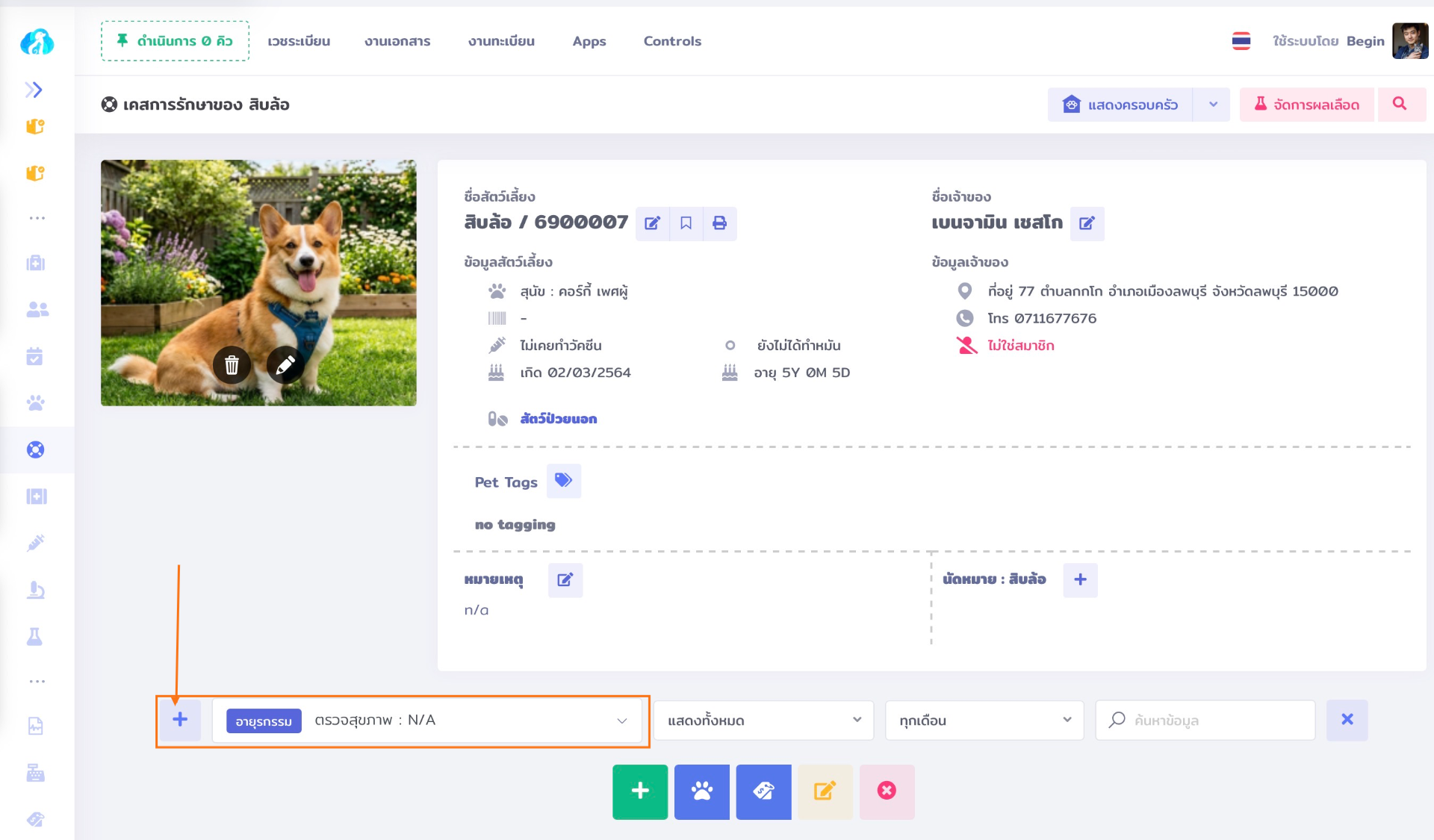Click the pencil icon on pet photo
Image resolution: width=1434 pixels, height=840 pixels.
point(285,365)
